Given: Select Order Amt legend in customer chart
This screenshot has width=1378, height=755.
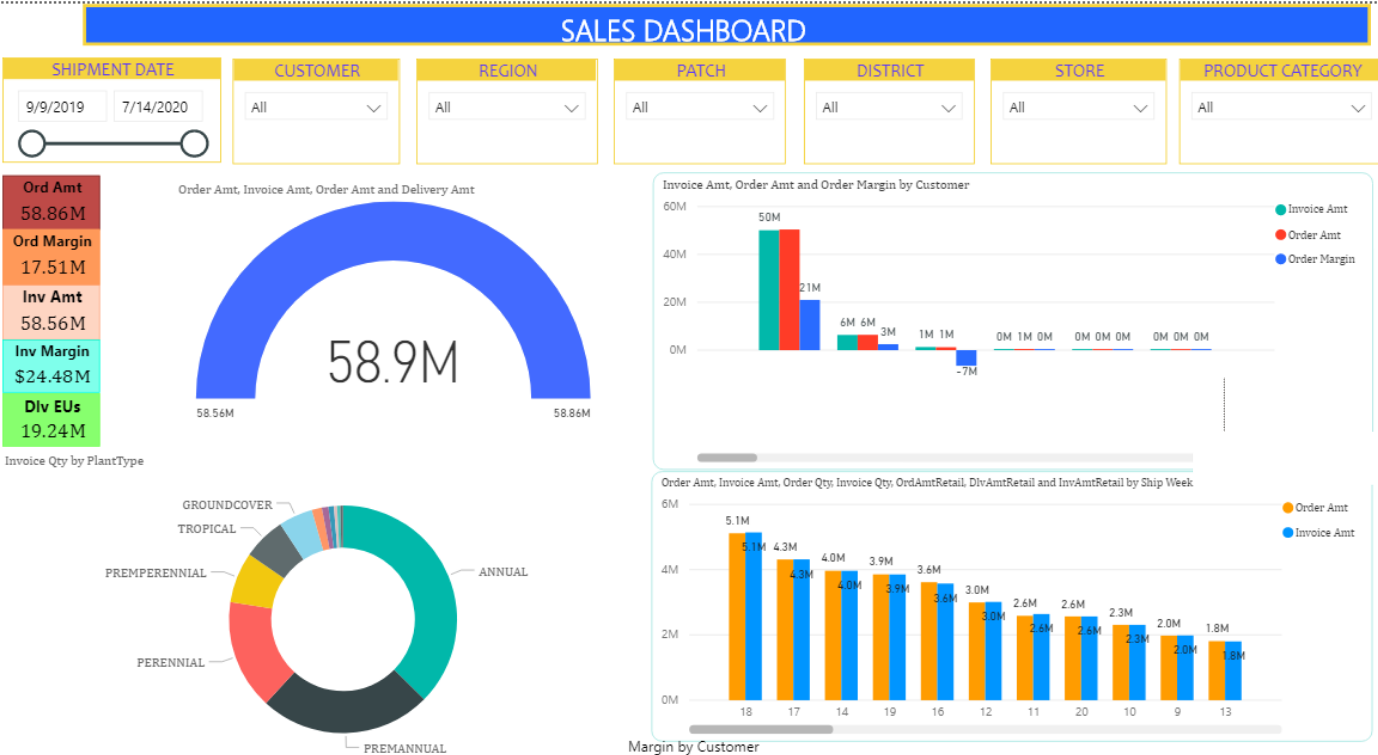Looking at the screenshot, I should (x=1308, y=235).
